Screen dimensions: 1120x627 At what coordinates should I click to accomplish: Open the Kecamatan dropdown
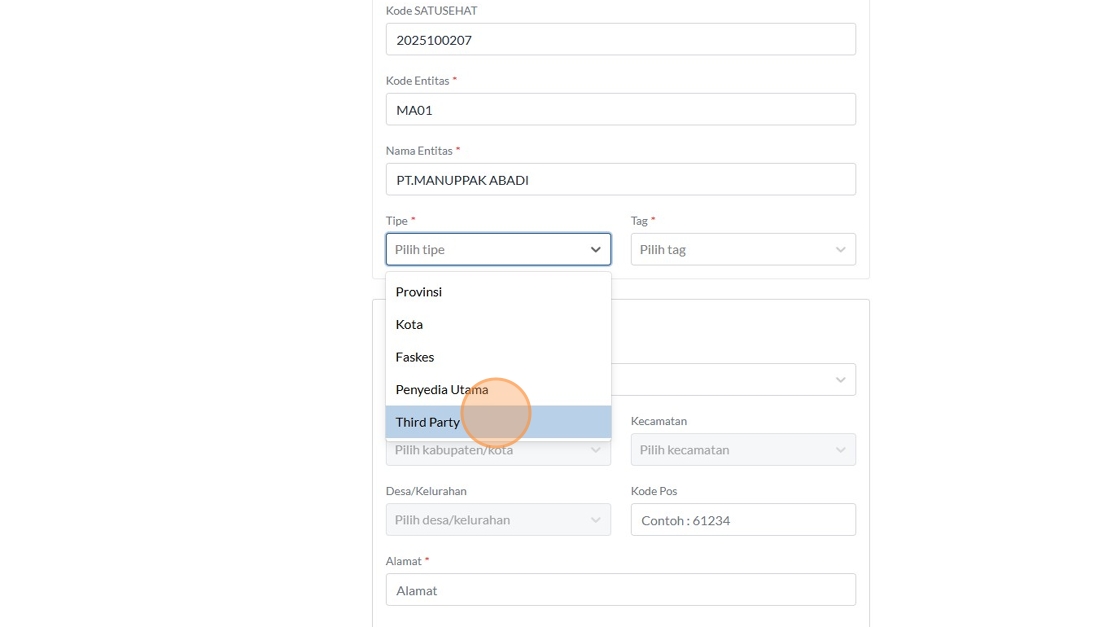(x=730, y=450)
